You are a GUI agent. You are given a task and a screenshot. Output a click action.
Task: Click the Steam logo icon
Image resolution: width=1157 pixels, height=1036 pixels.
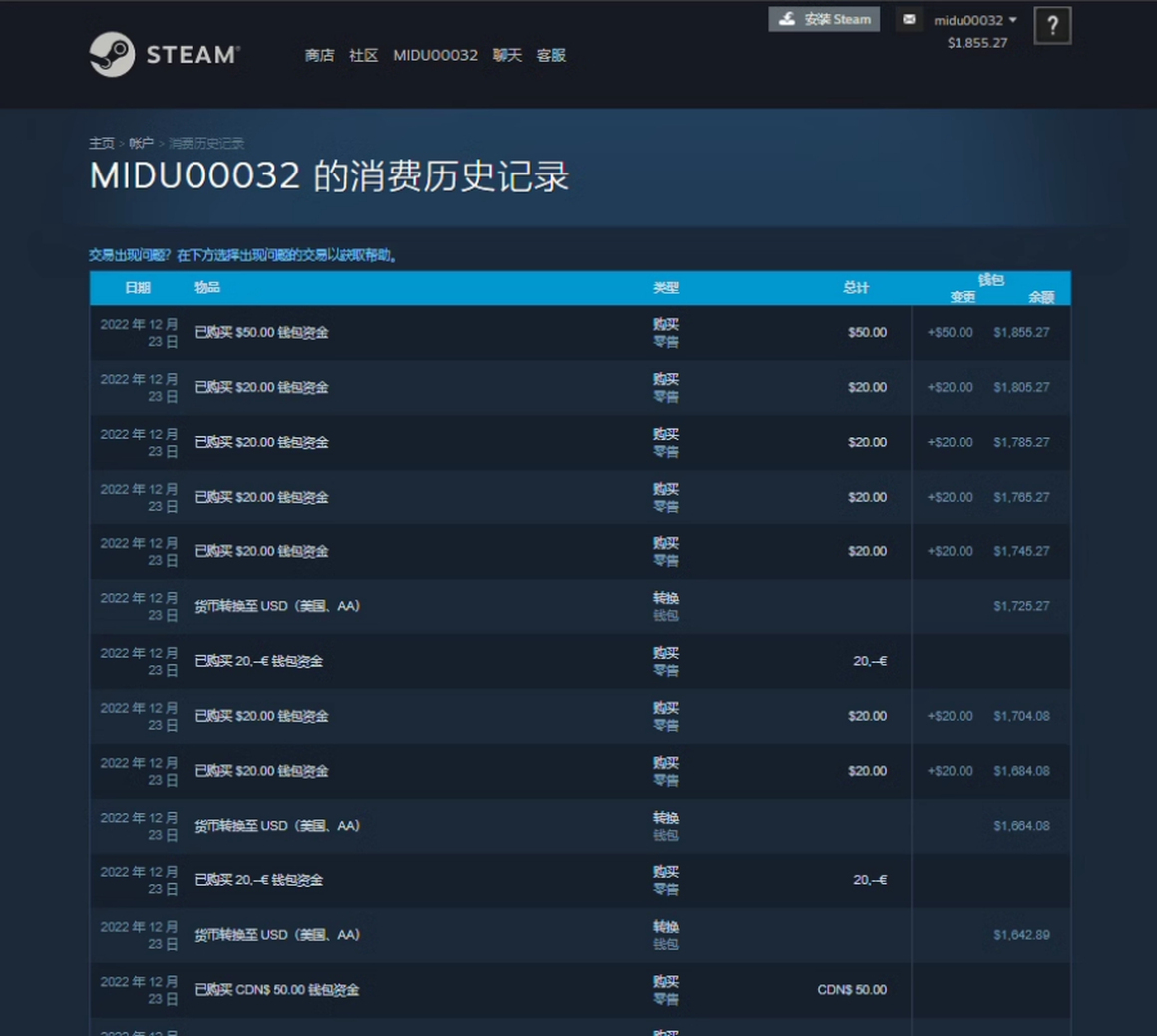click(x=112, y=54)
